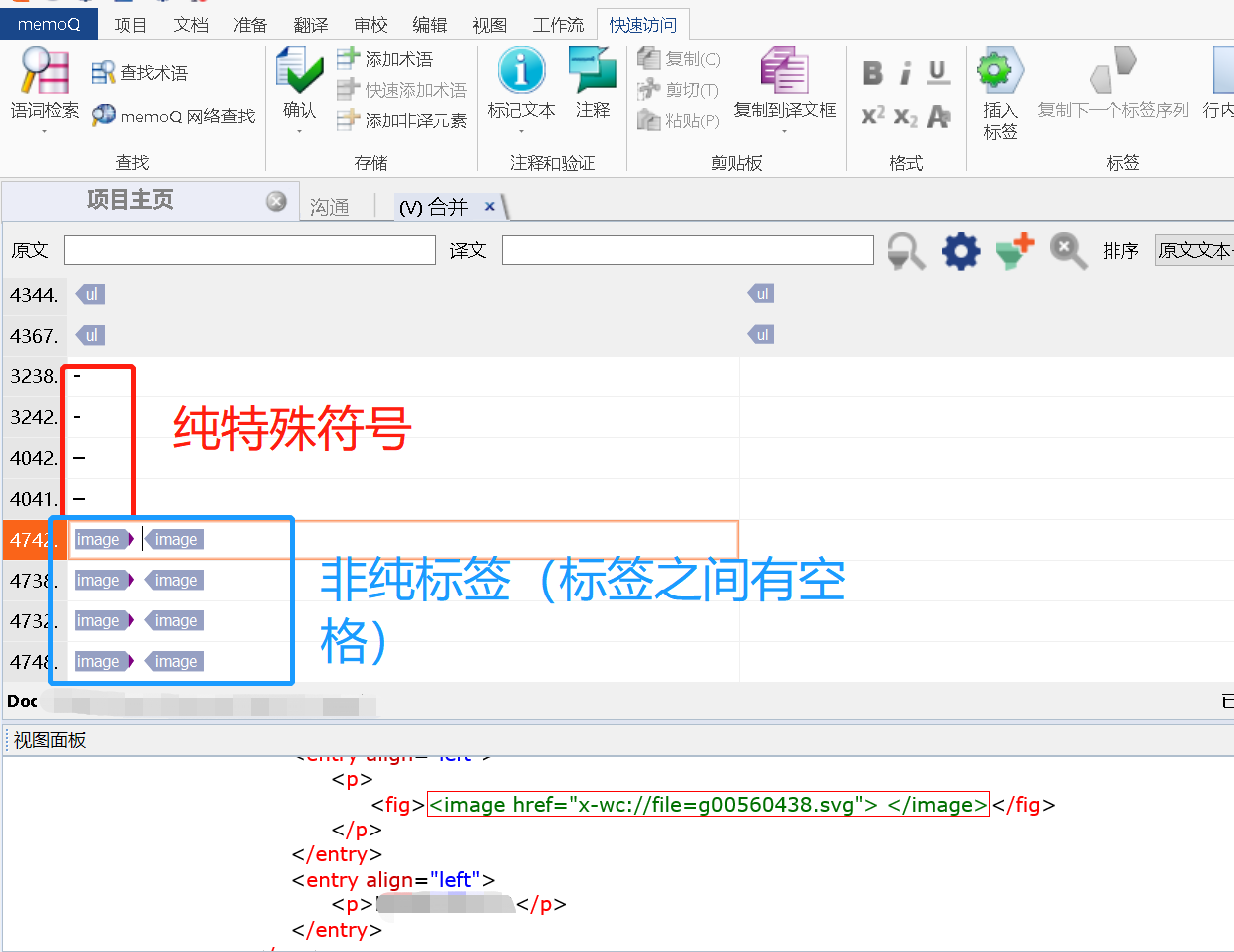Screen dimensions: 1234x952
Task: Close the 项目主页 tab
Action: click(x=276, y=201)
